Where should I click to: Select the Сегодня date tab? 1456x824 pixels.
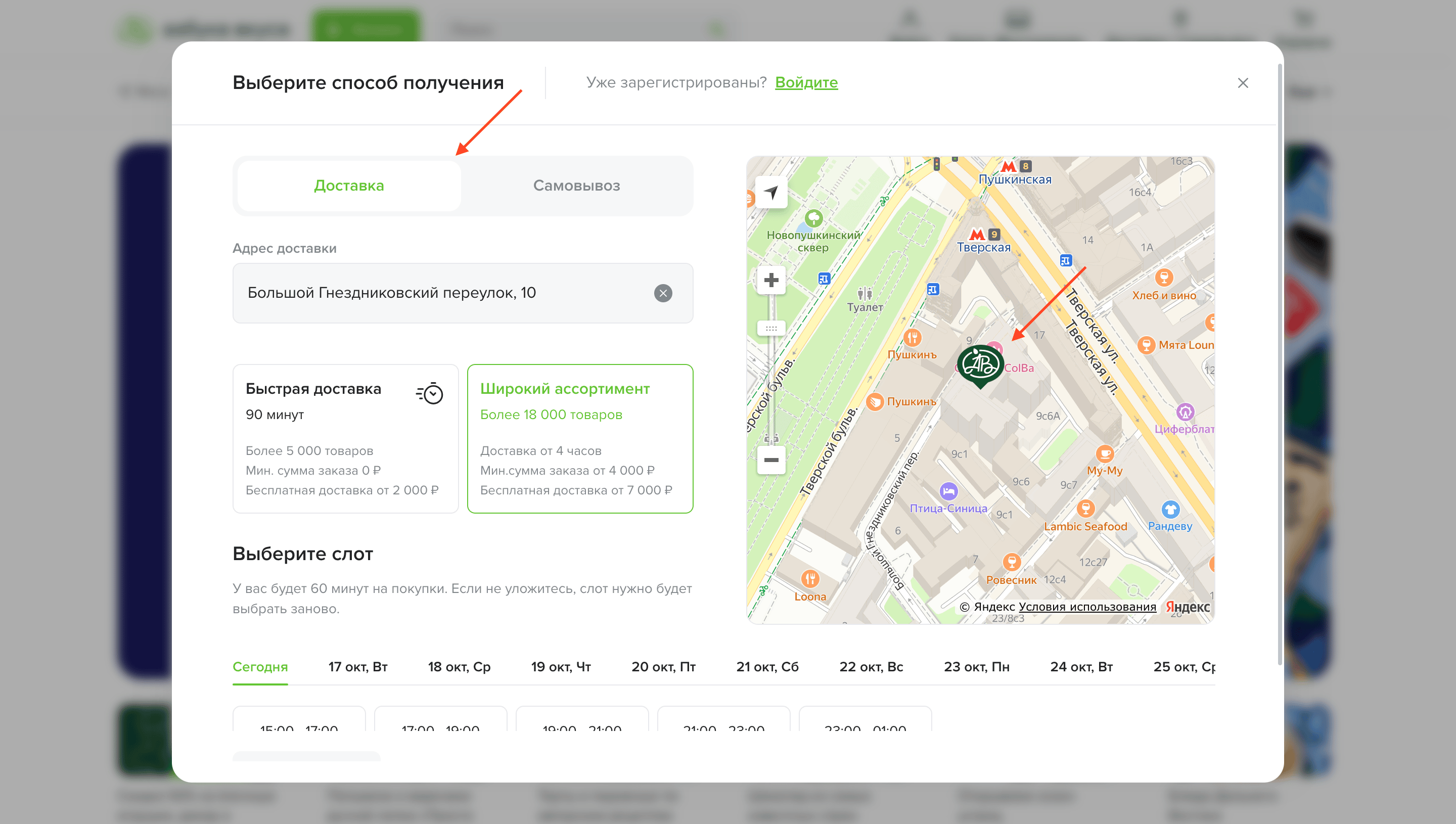[x=260, y=667]
